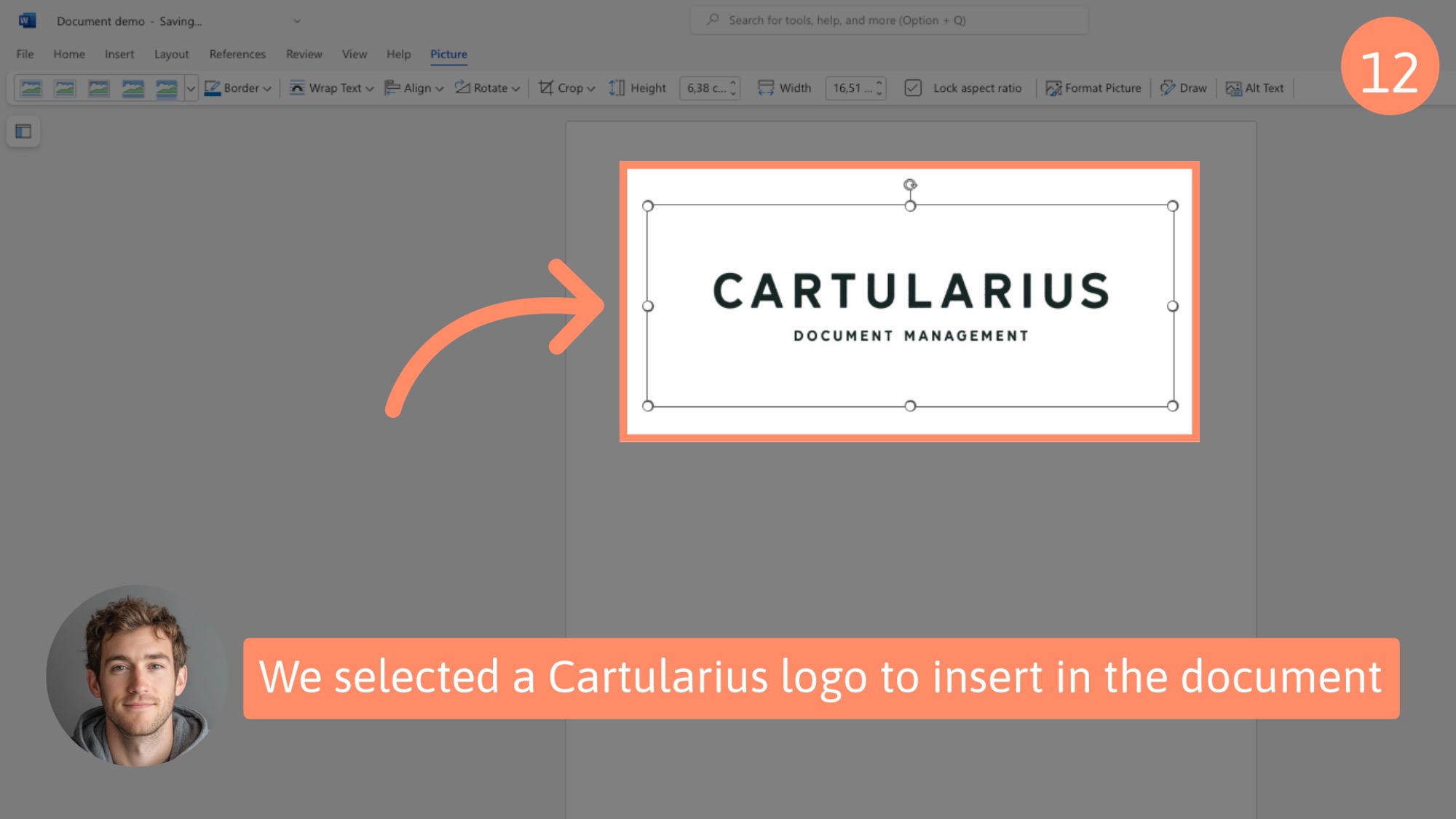
Task: Click the picture rotation handle
Action: (910, 185)
